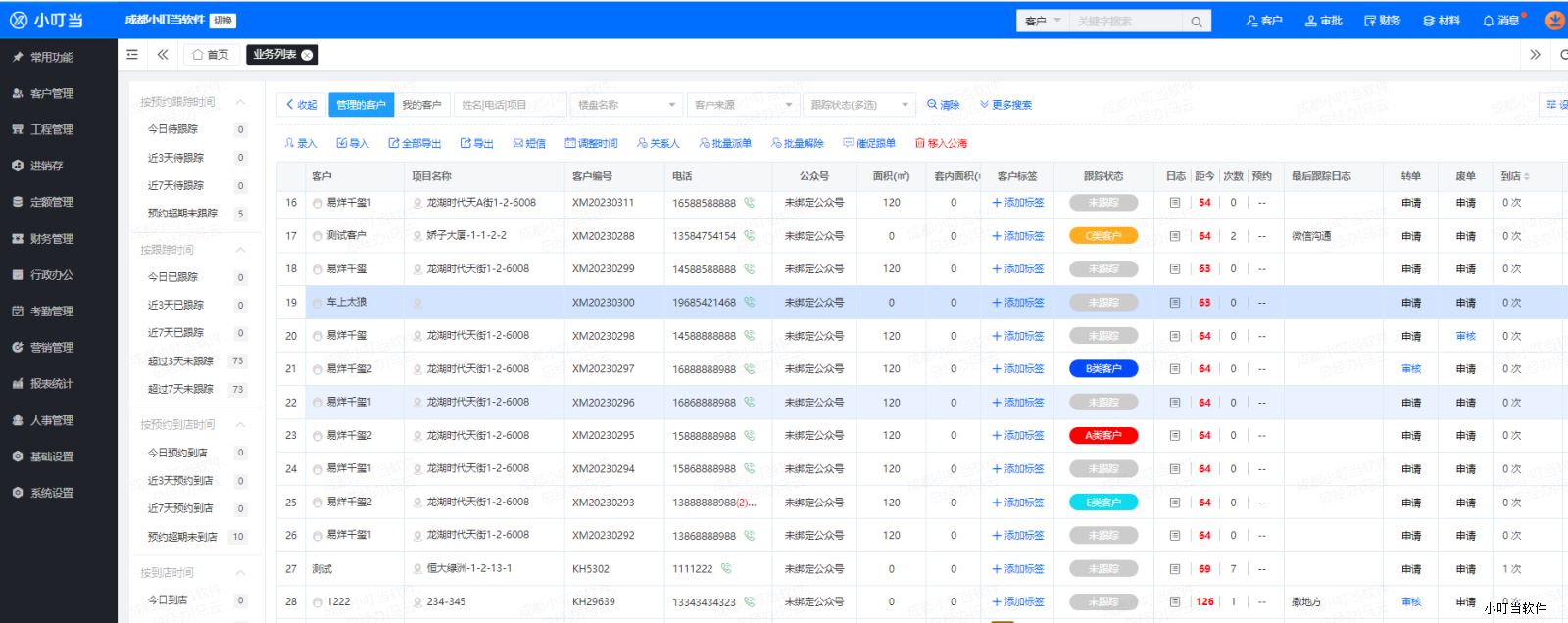Viewport: 1568px width, 623px height.
Task: Click the 关键字搜索 input in header
Action: point(1125,21)
